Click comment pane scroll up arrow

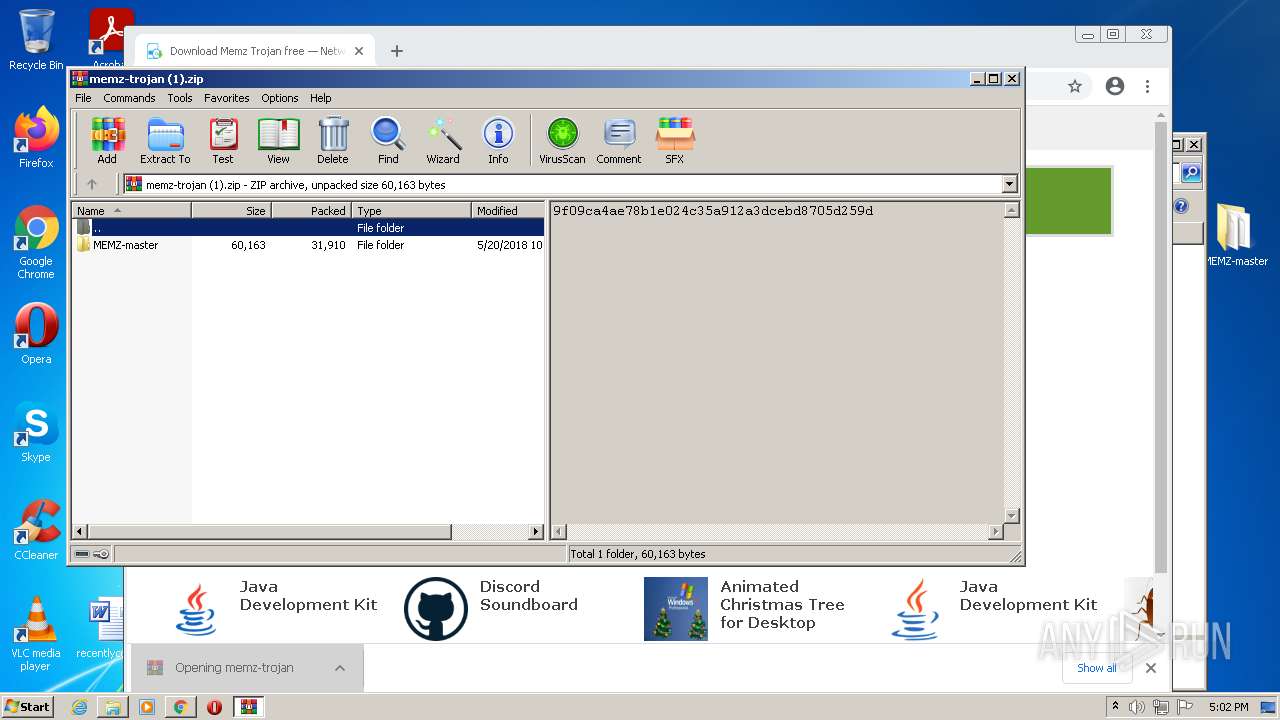tap(1011, 210)
